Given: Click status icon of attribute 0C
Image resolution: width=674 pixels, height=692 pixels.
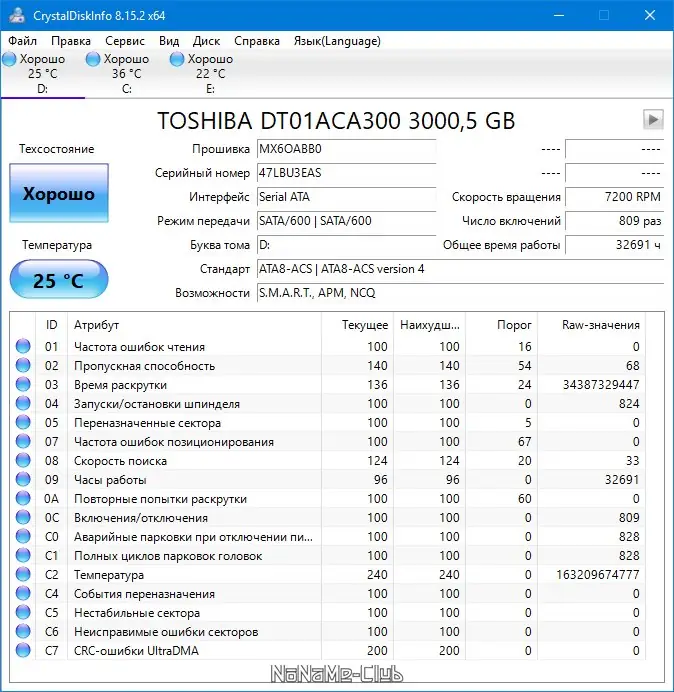Looking at the screenshot, I should (x=23, y=517).
